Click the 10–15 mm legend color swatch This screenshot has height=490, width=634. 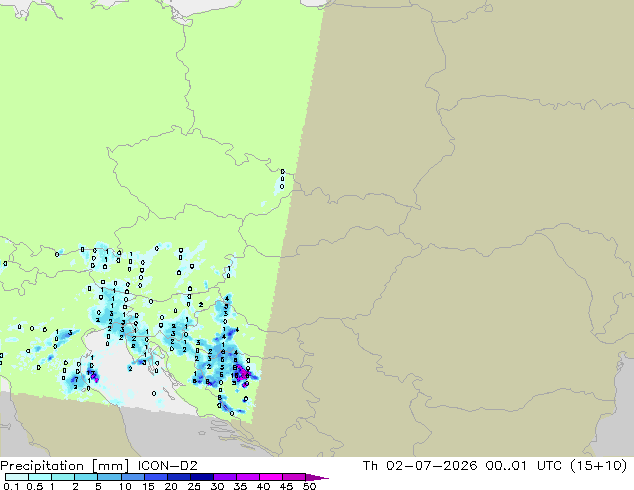(x=133, y=477)
